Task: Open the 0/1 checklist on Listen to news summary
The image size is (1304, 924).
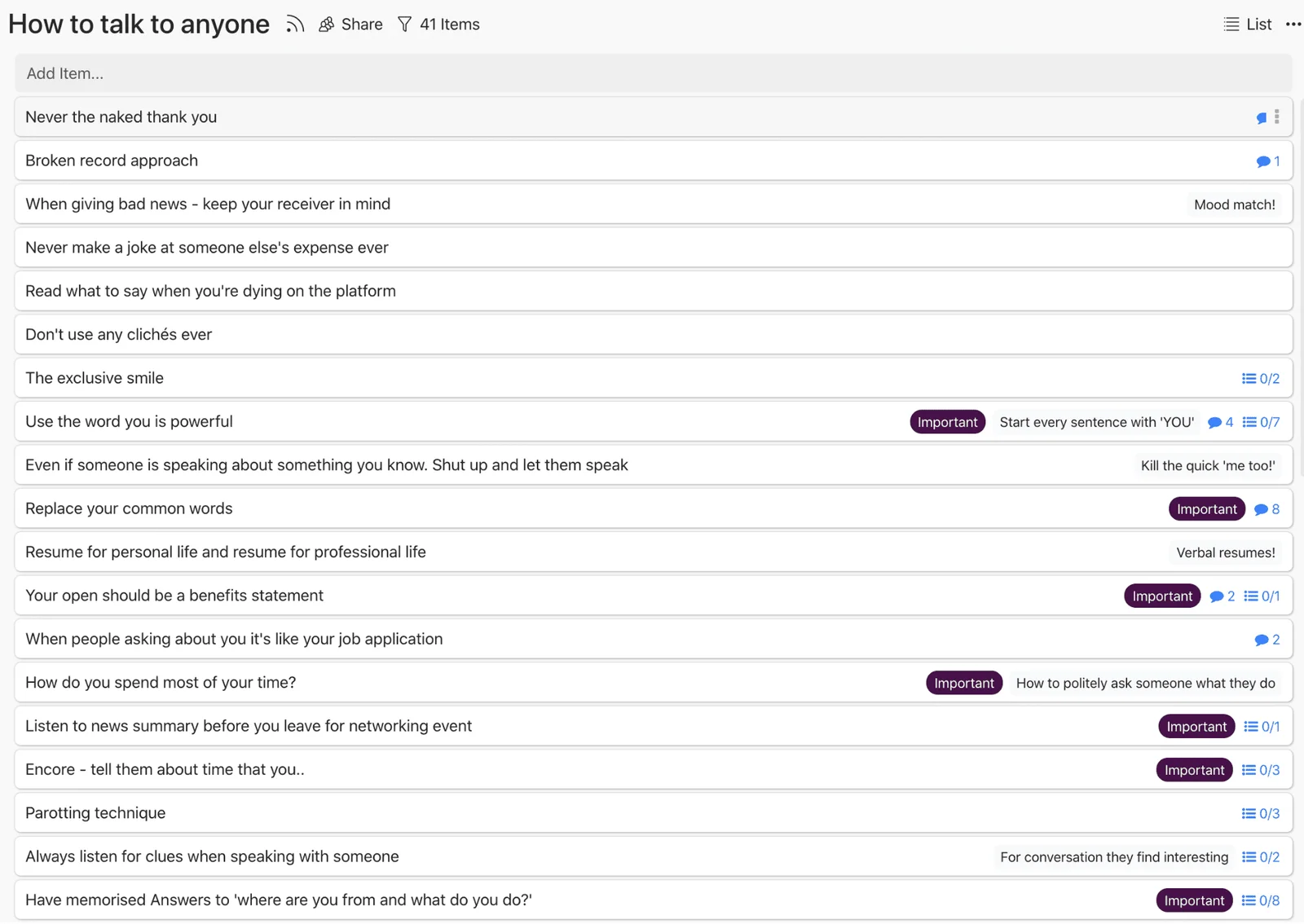Action: pyautogui.click(x=1262, y=727)
